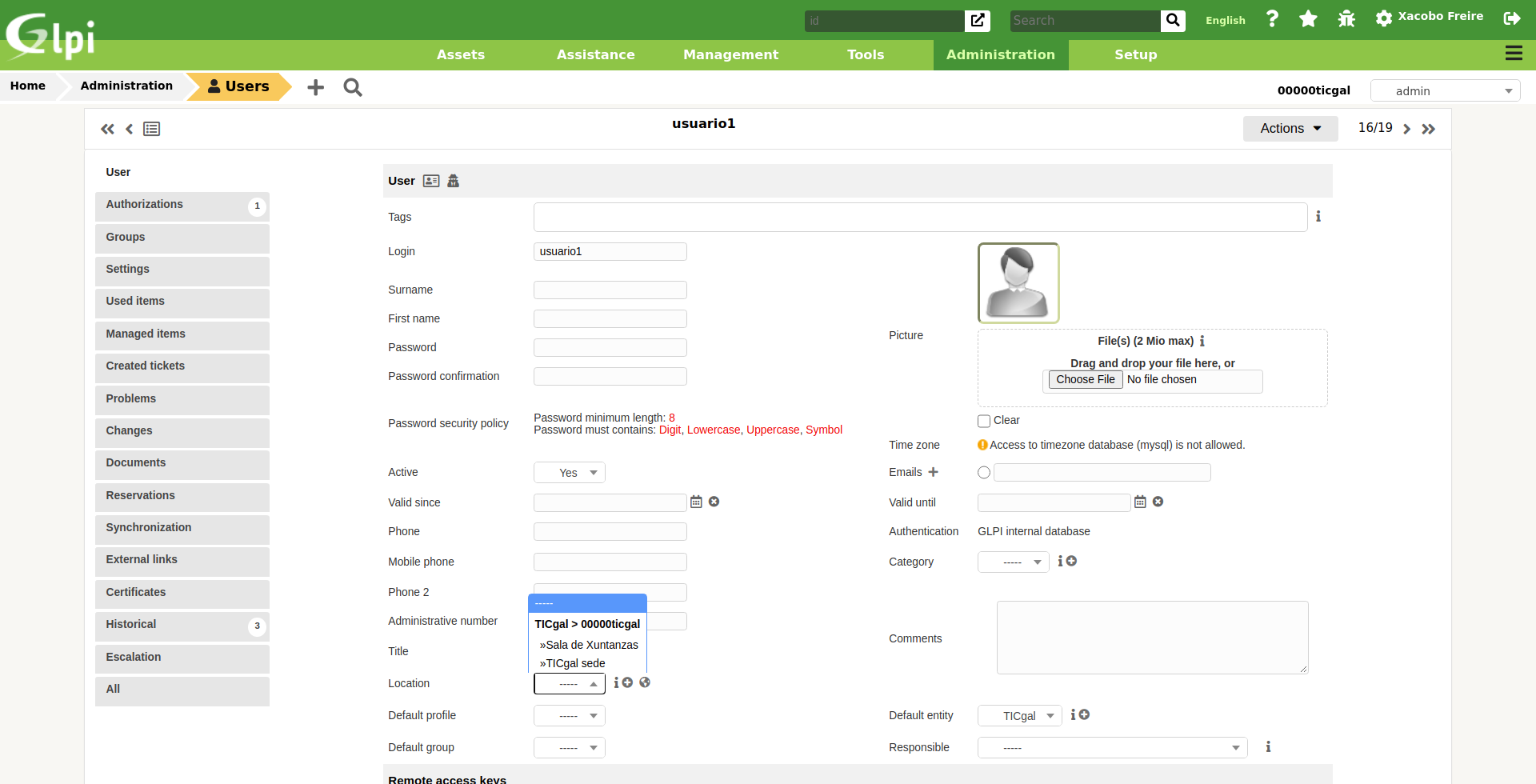1536x784 pixels.
Task: Open saved searches via the star icon
Action: point(1309,18)
